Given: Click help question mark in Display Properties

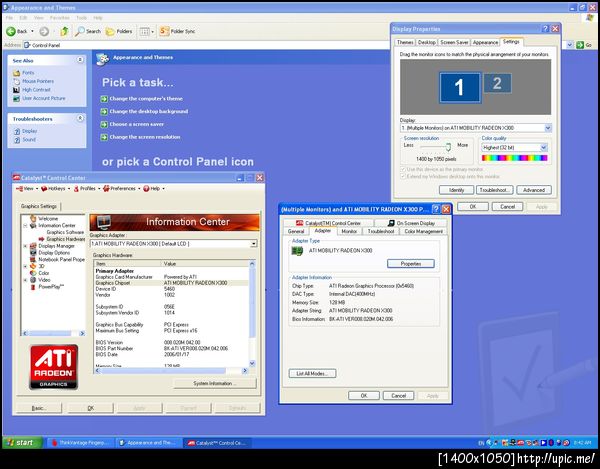Looking at the screenshot, I should tap(546, 29).
